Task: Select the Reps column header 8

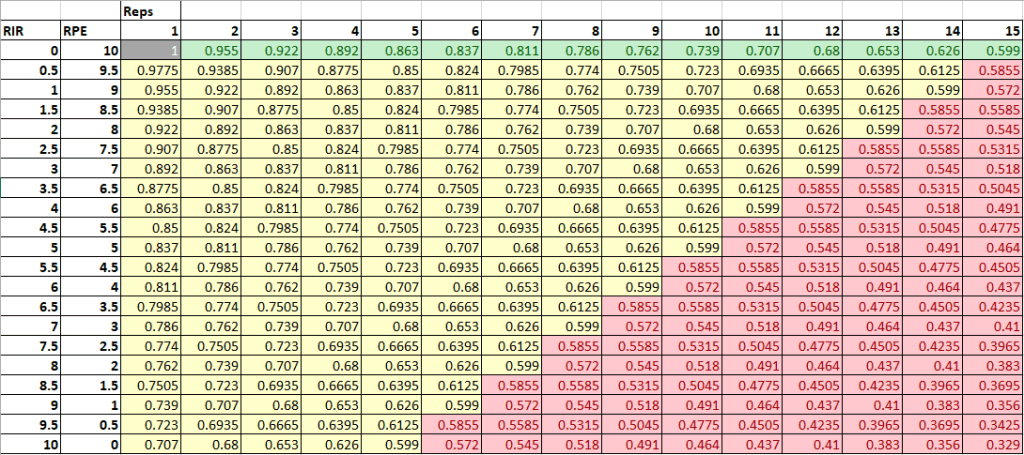Action: pos(581,29)
